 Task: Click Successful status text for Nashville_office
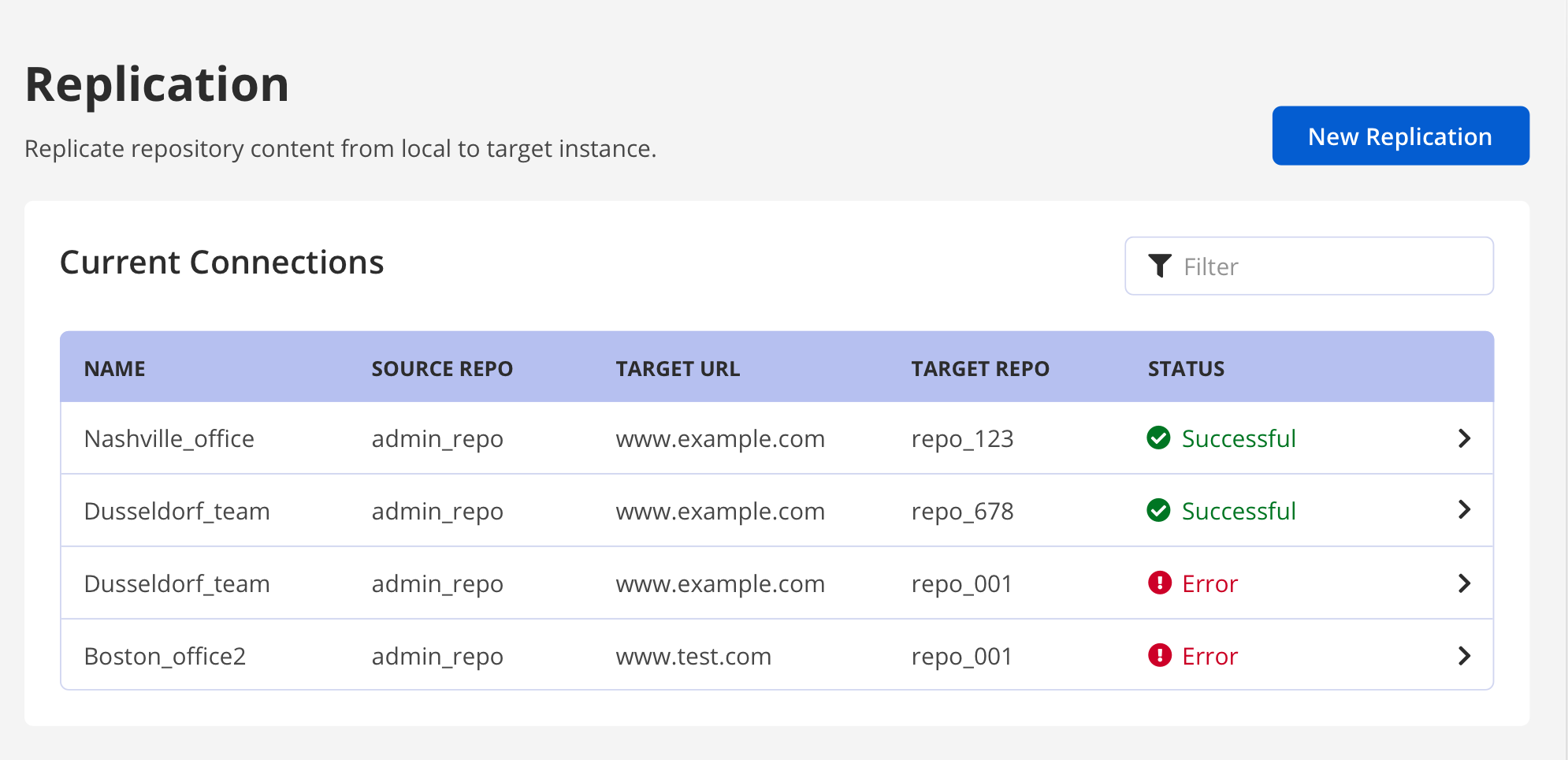coord(1239,438)
